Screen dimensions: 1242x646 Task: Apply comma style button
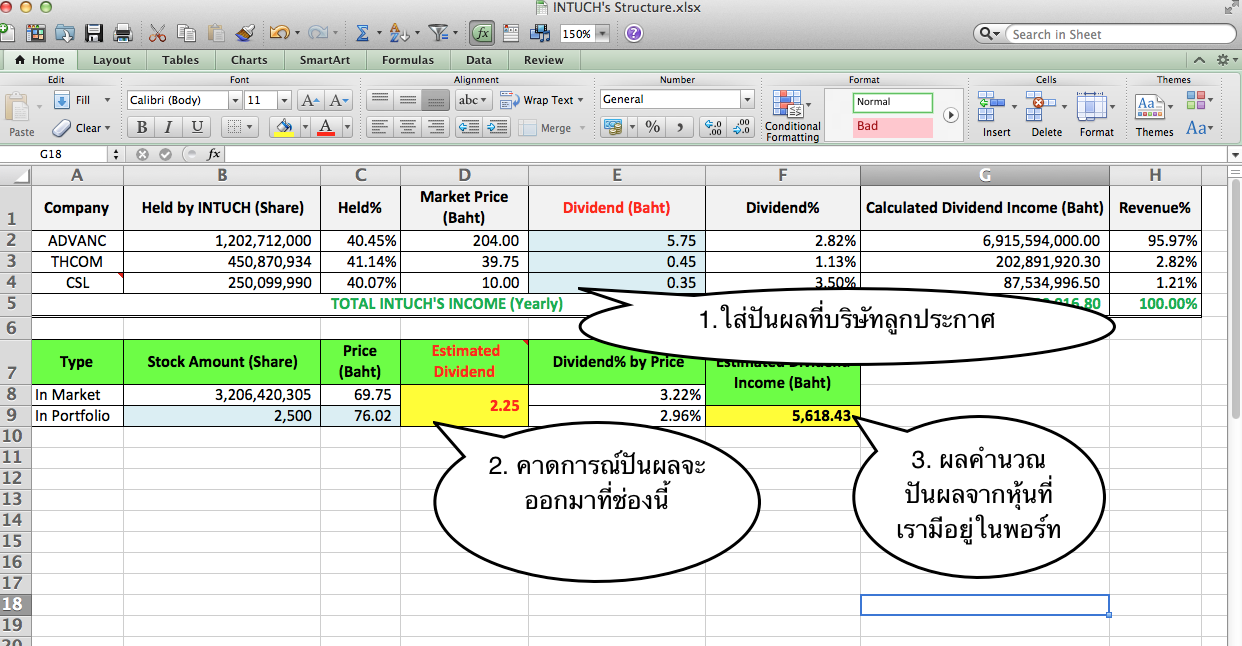pos(680,127)
